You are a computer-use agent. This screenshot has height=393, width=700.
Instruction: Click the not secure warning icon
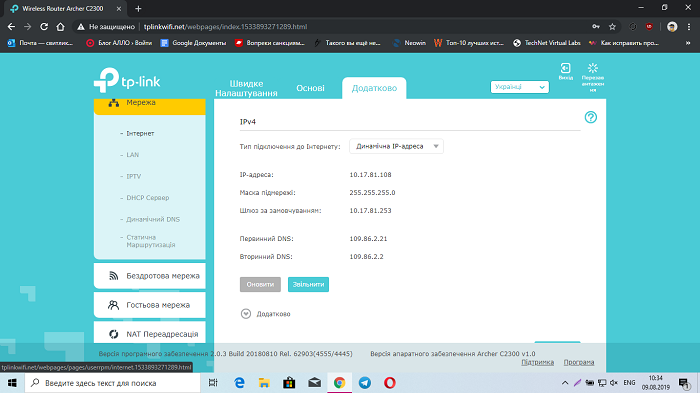(81, 27)
